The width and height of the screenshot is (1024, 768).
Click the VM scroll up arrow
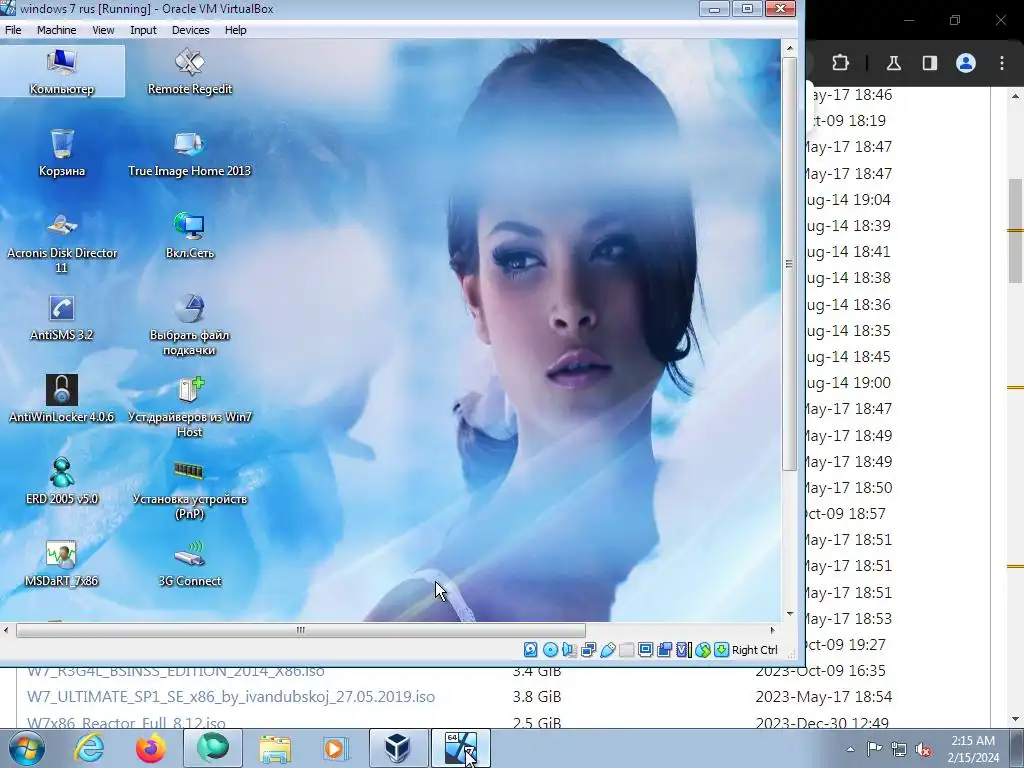pyautogui.click(x=789, y=48)
